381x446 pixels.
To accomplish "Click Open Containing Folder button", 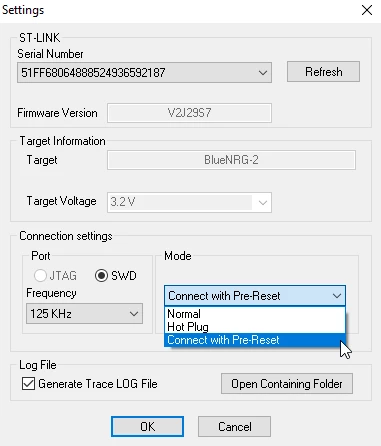I will 287,384.
